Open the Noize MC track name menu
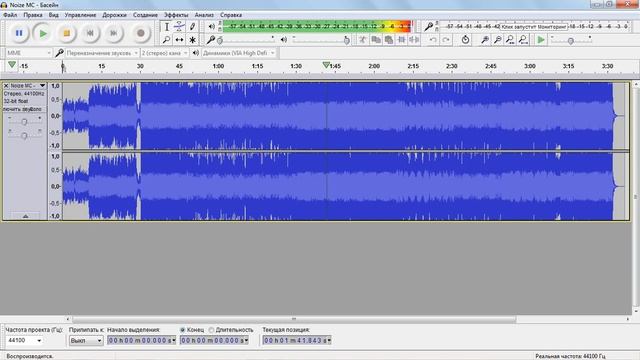This screenshot has height=360, width=640. click(28, 86)
